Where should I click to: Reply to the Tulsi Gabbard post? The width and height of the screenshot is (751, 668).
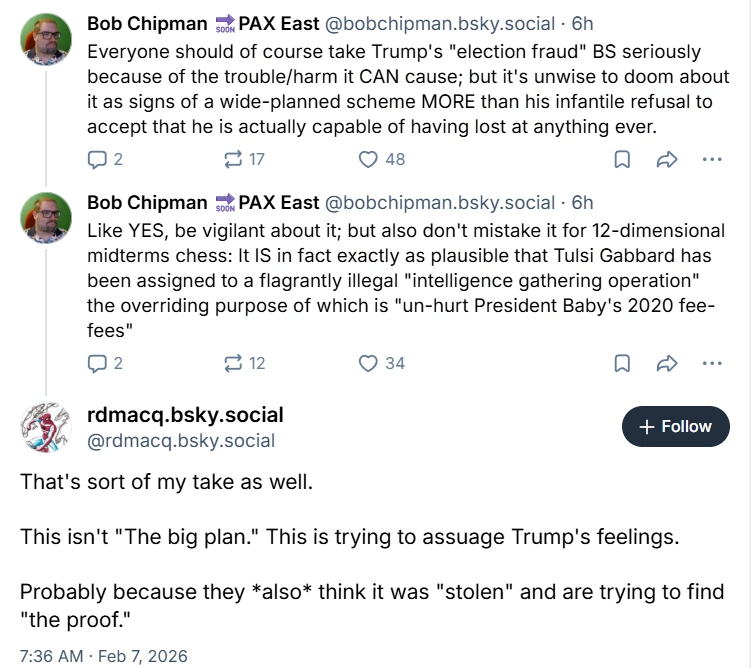(x=105, y=363)
